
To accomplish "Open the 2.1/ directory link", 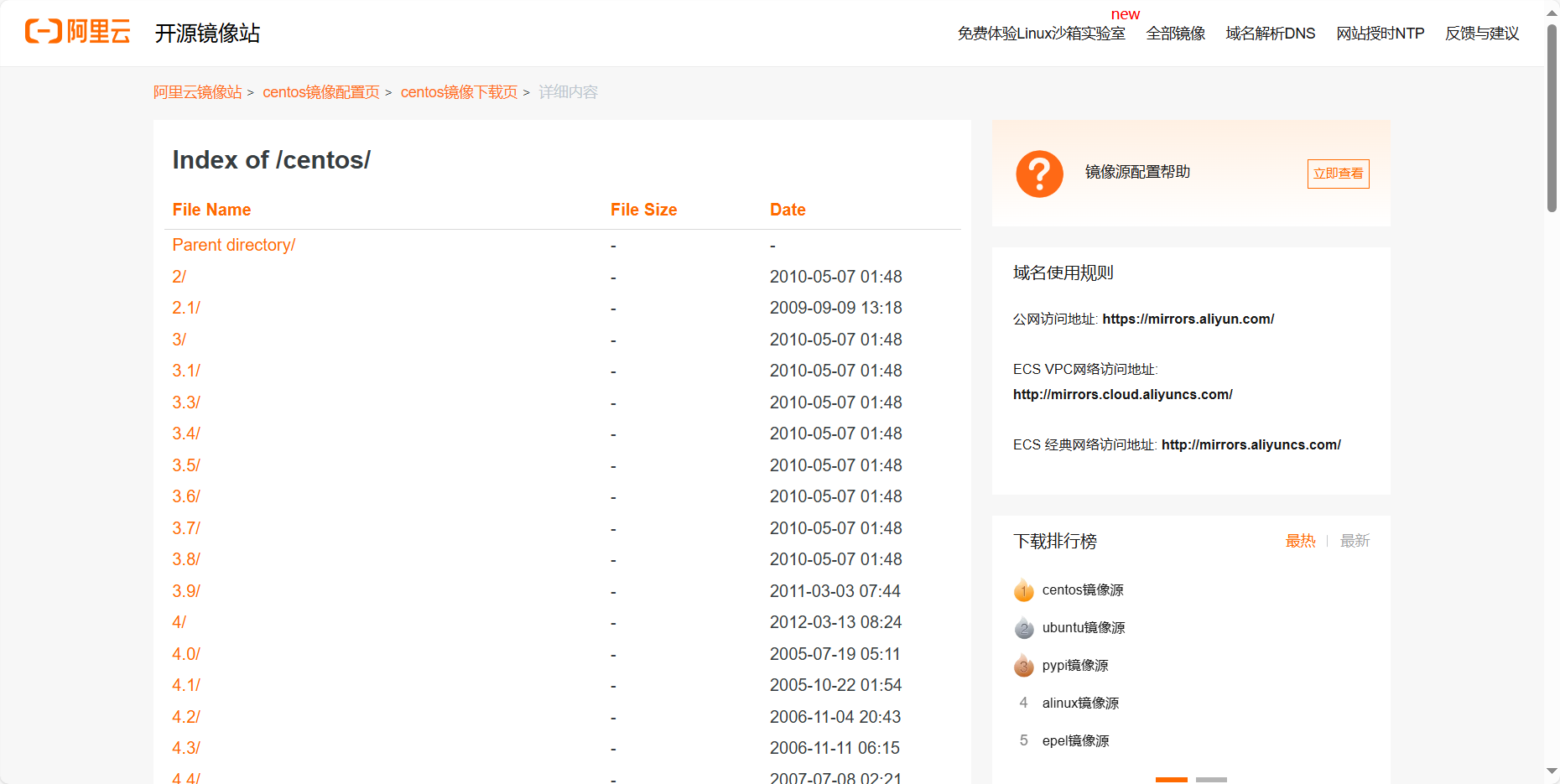I will tap(186, 308).
